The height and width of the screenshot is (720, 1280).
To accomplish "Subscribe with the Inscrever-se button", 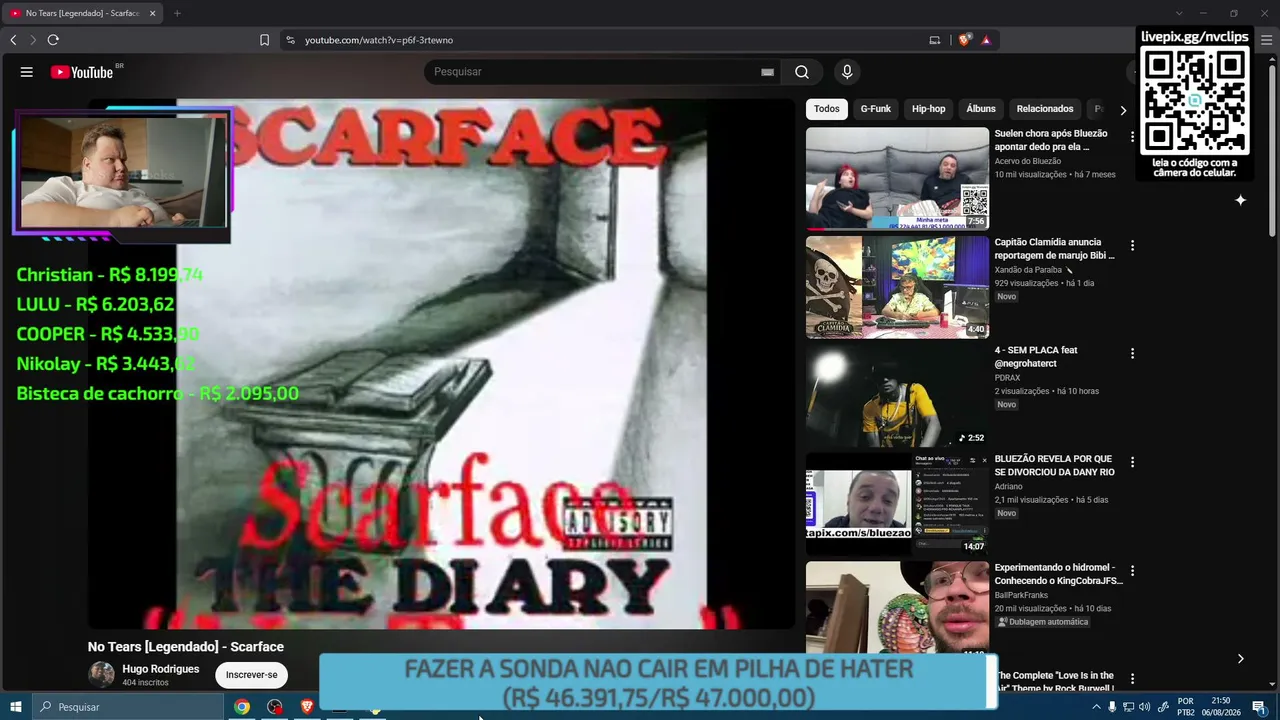I will [252, 675].
